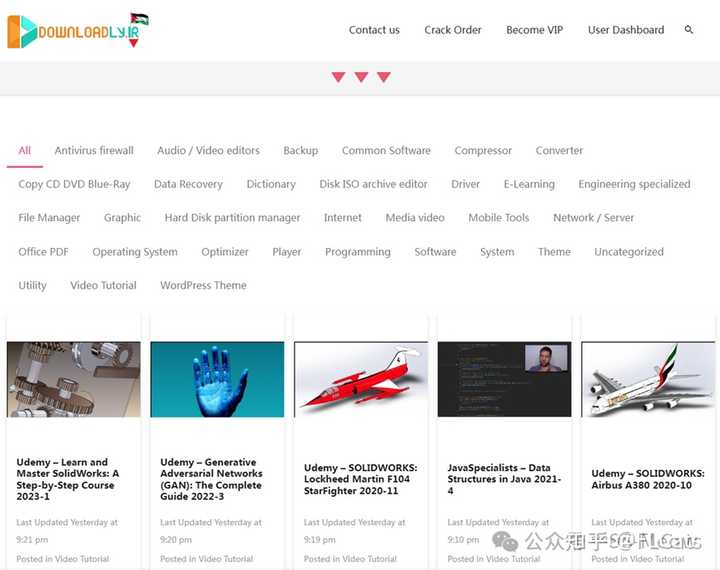Show the Compressor category
Image resolution: width=720 pixels, height=570 pixels.
(x=483, y=151)
